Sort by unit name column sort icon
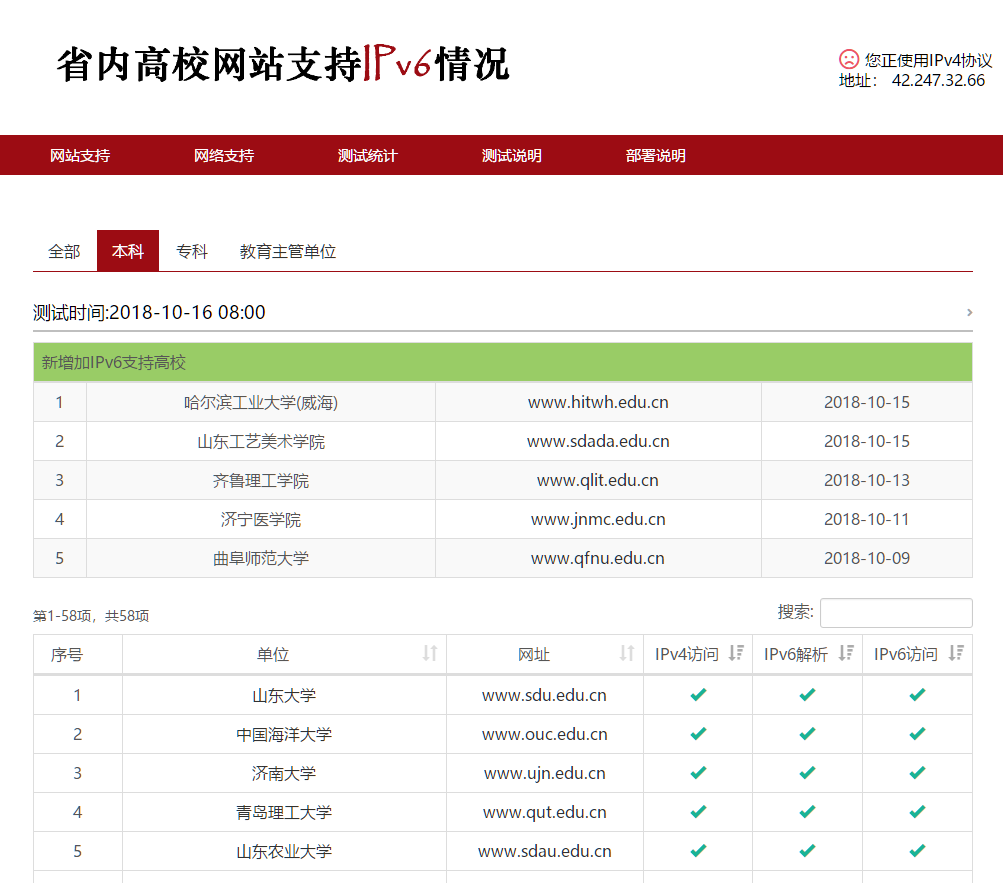This screenshot has height=883, width=1003. click(429, 654)
